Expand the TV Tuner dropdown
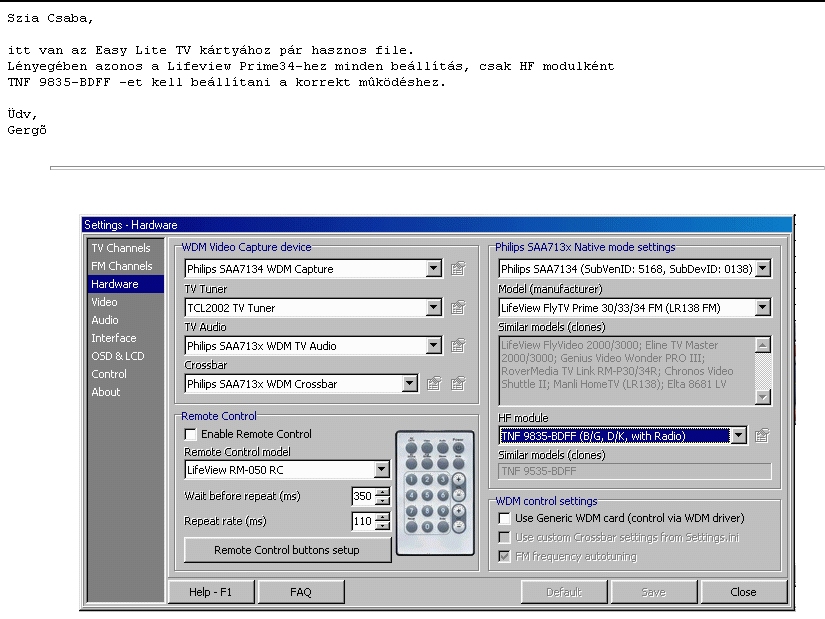Screen dimensions: 825x619 [433, 308]
